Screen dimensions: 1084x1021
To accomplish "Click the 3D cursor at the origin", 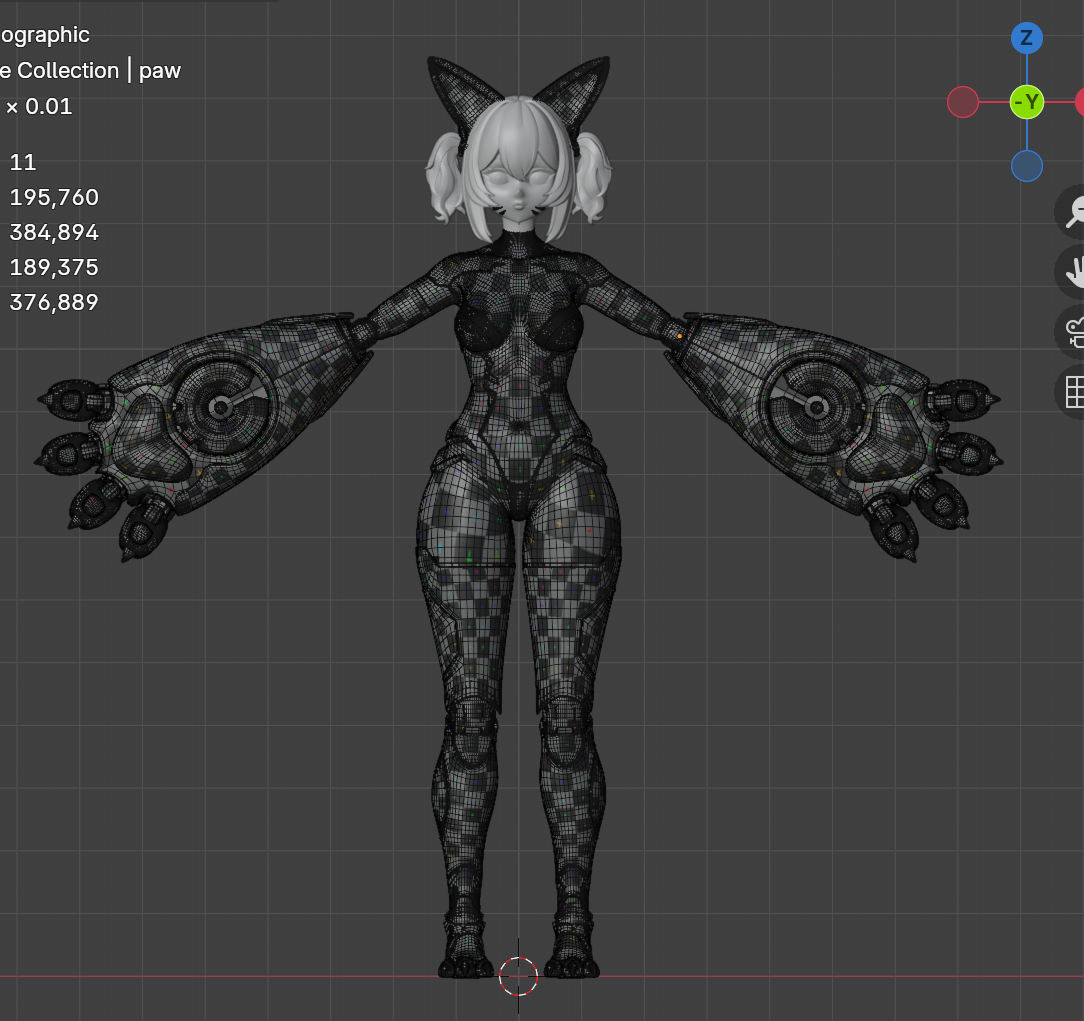I will pyautogui.click(x=518, y=976).
